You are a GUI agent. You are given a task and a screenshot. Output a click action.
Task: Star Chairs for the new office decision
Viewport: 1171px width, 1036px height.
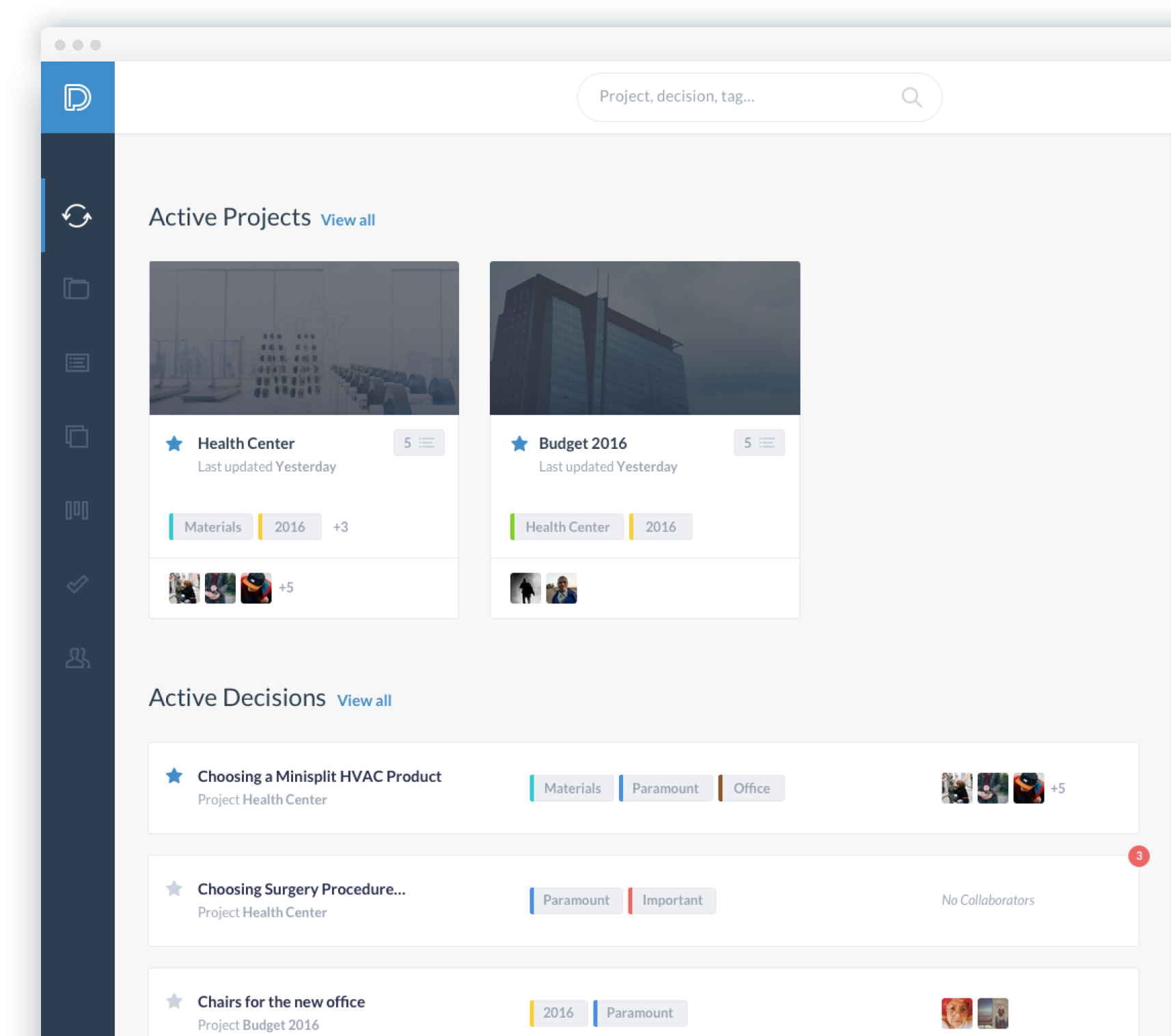[x=174, y=1001]
